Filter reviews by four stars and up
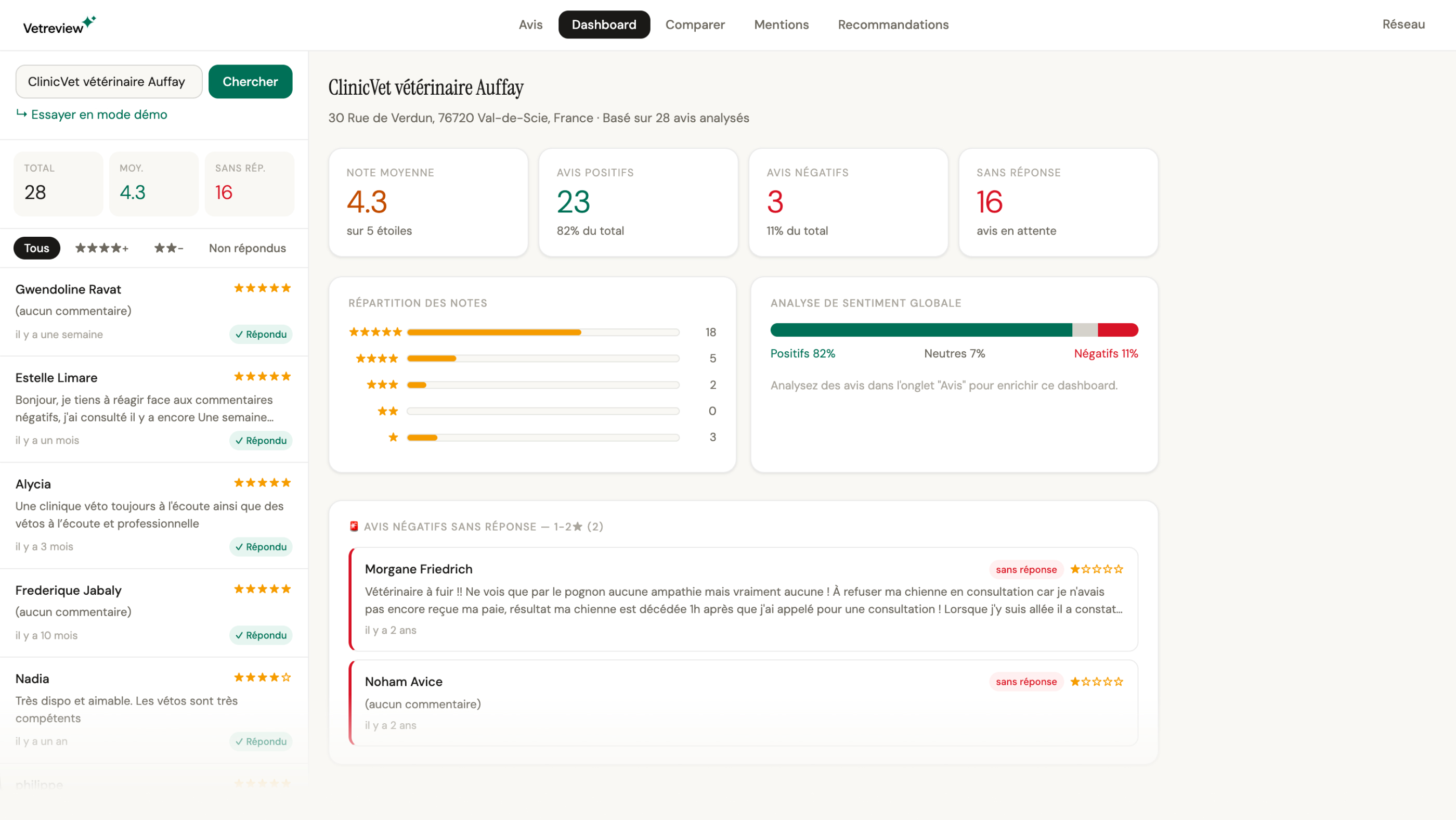The image size is (1456, 820). tap(102, 248)
